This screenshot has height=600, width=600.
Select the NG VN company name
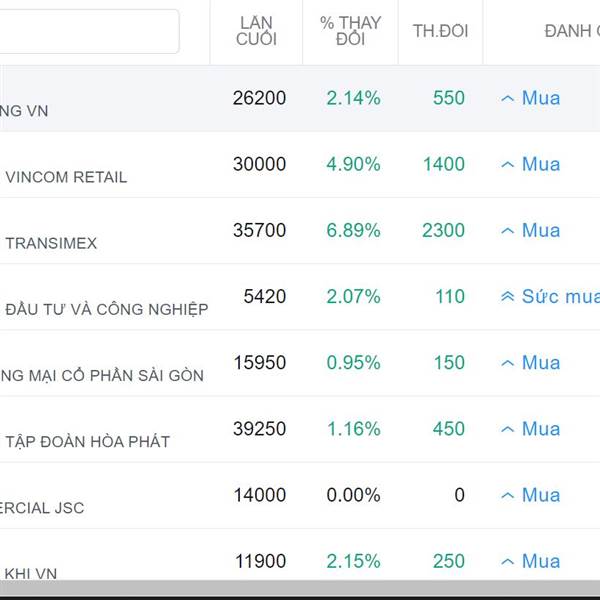(x=24, y=111)
